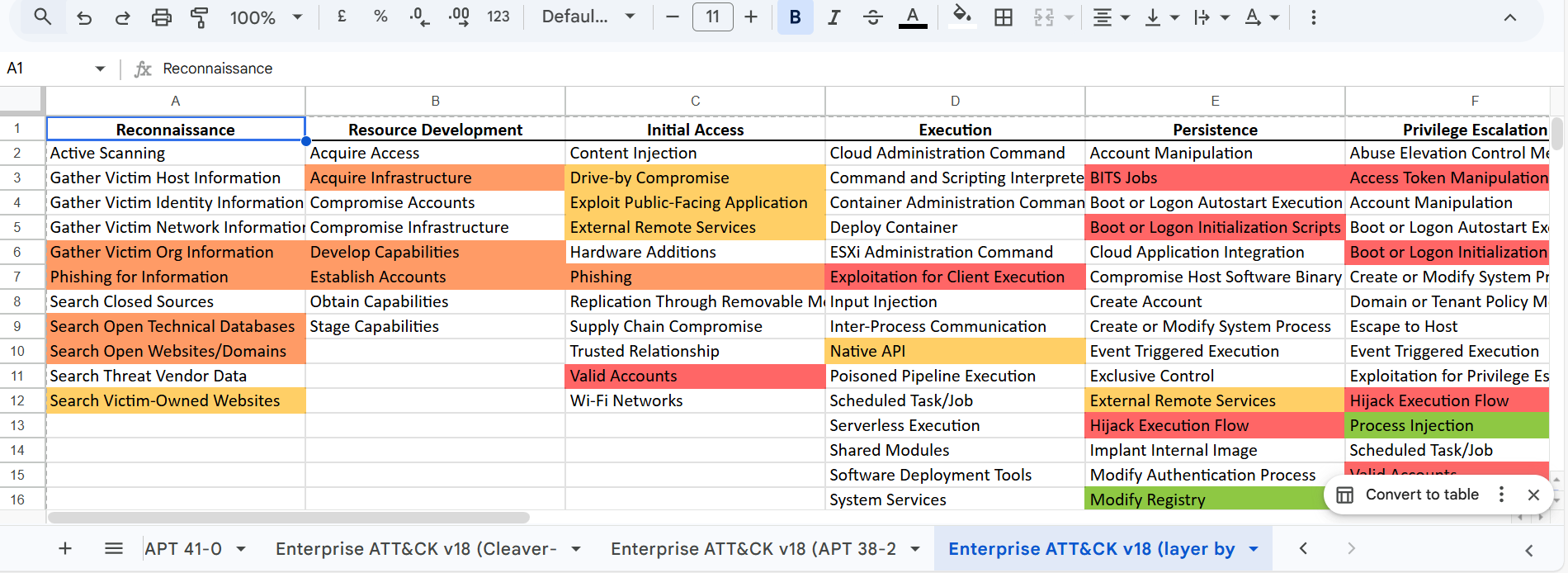Dismiss the Convert to table prompt
1568x573 pixels.
(x=1533, y=495)
